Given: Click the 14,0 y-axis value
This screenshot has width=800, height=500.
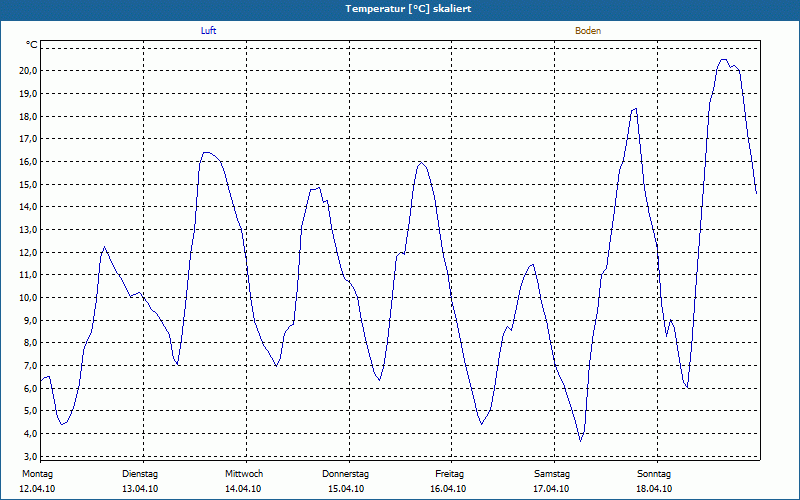Looking at the screenshot, I should [x=29, y=207].
